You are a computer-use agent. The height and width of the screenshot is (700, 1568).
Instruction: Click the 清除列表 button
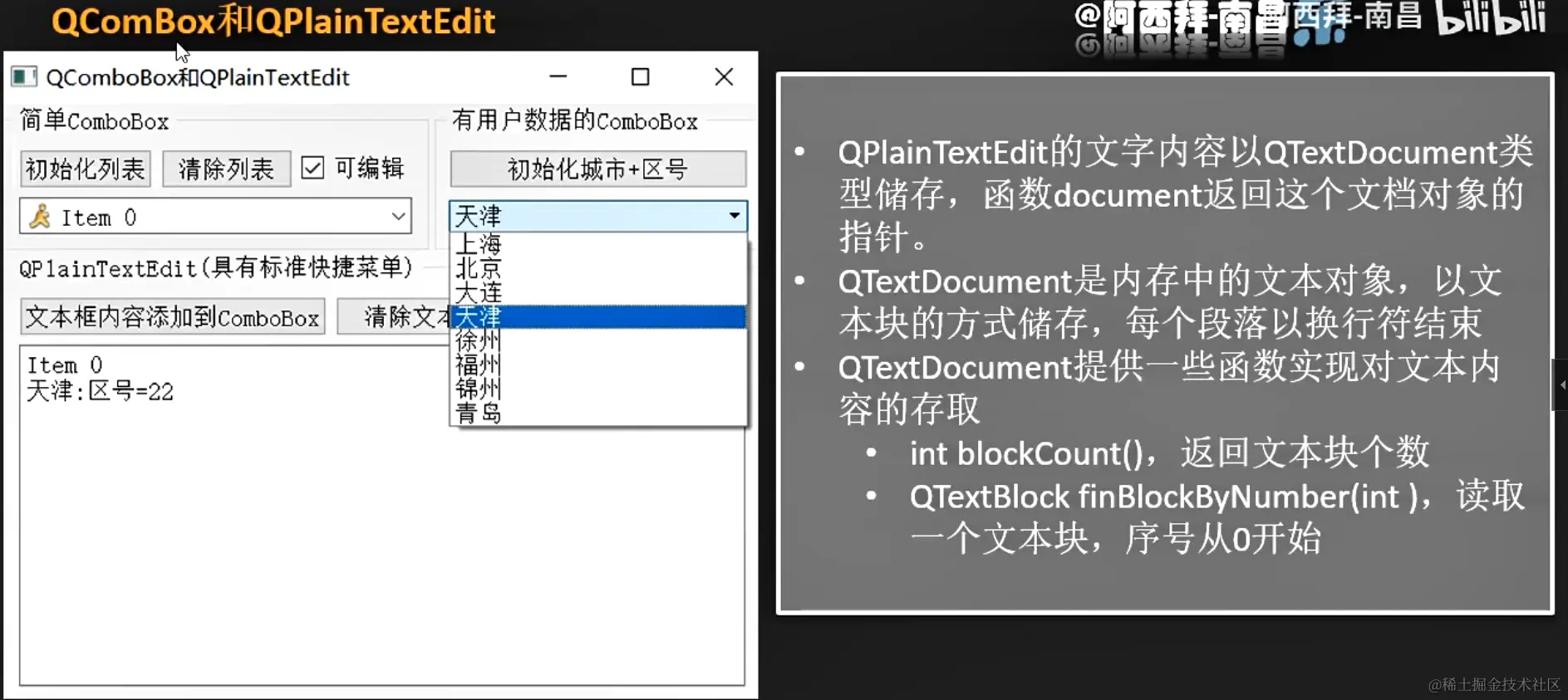coord(226,169)
